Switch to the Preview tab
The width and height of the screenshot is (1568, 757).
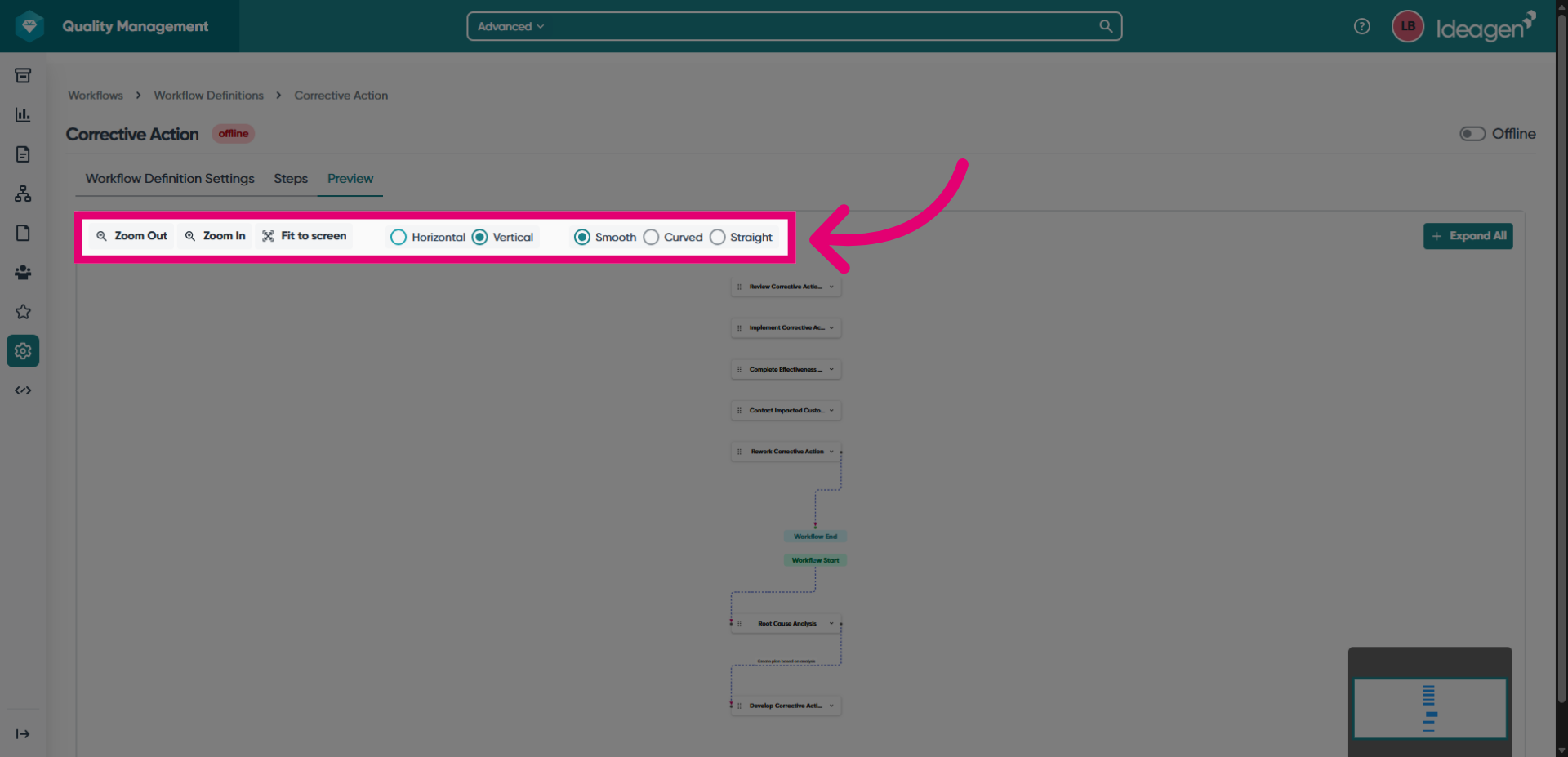(350, 179)
